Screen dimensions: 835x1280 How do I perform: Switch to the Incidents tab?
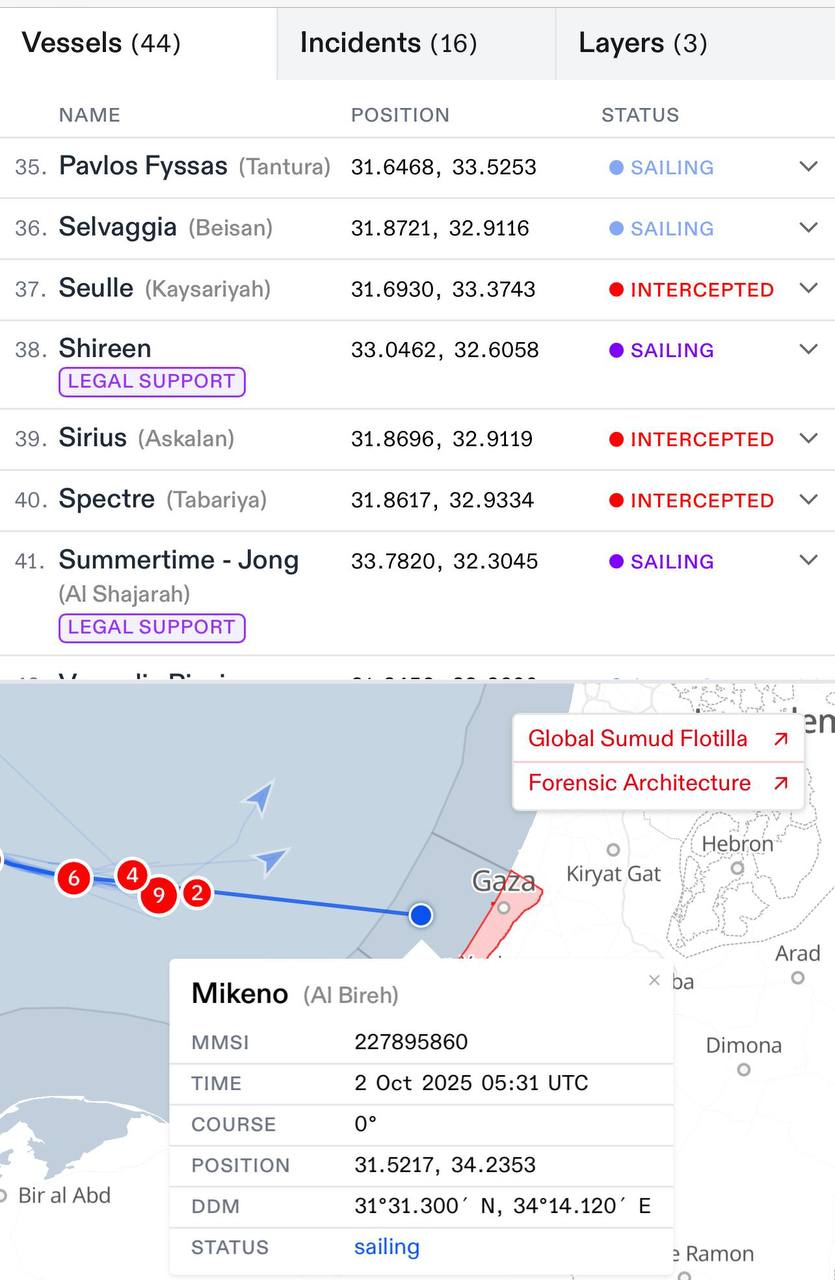[388, 43]
